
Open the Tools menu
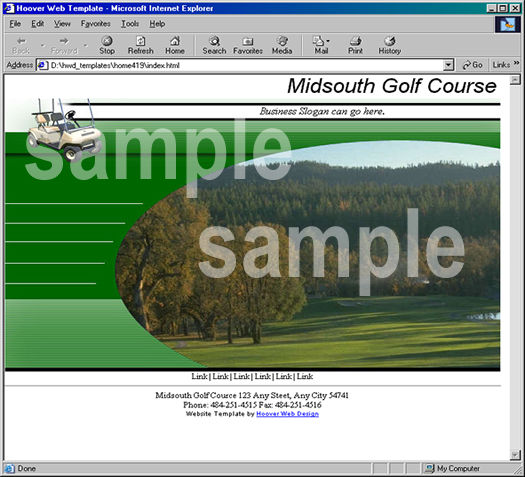click(130, 24)
